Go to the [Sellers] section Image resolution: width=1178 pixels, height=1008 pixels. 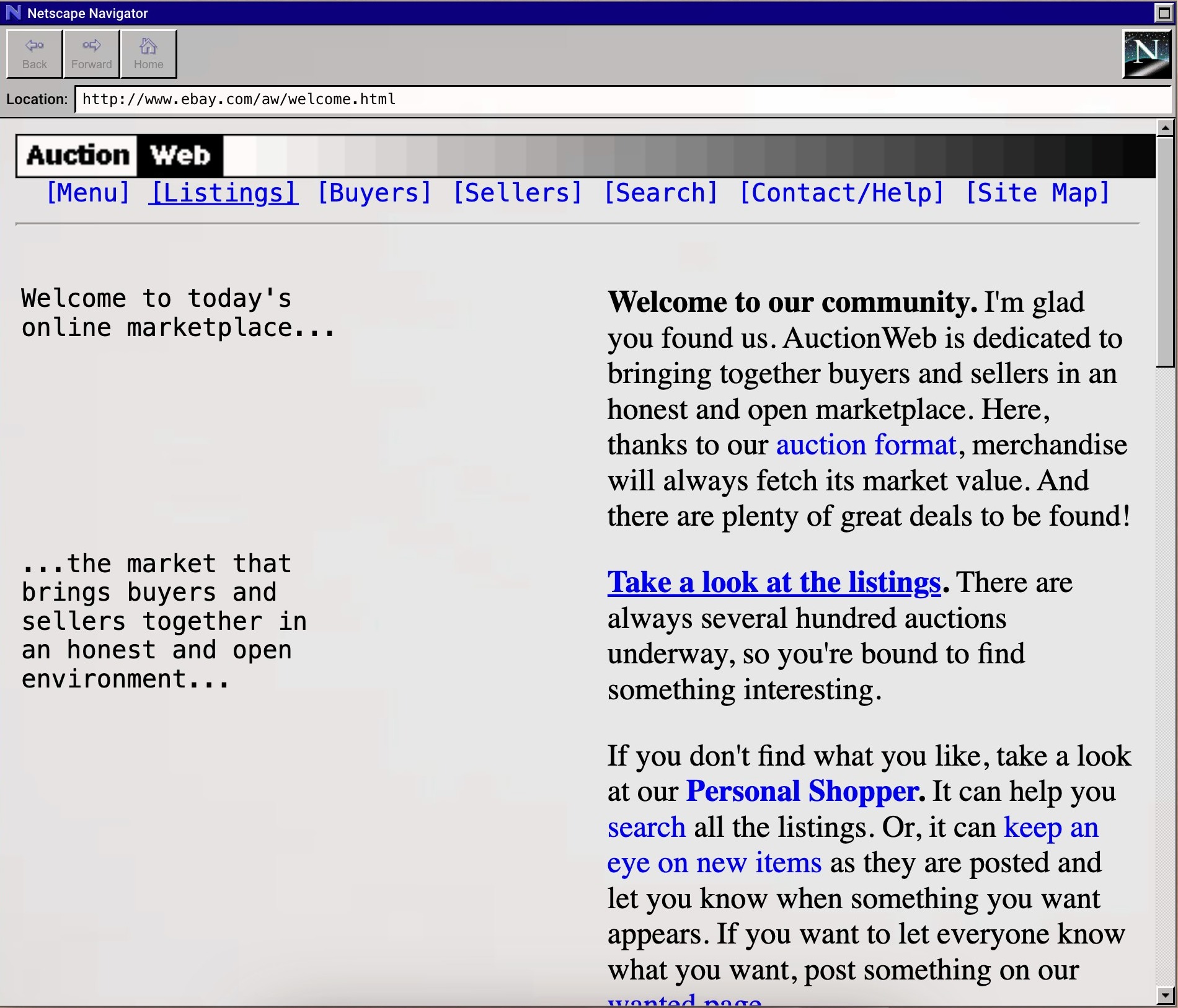[x=518, y=193]
